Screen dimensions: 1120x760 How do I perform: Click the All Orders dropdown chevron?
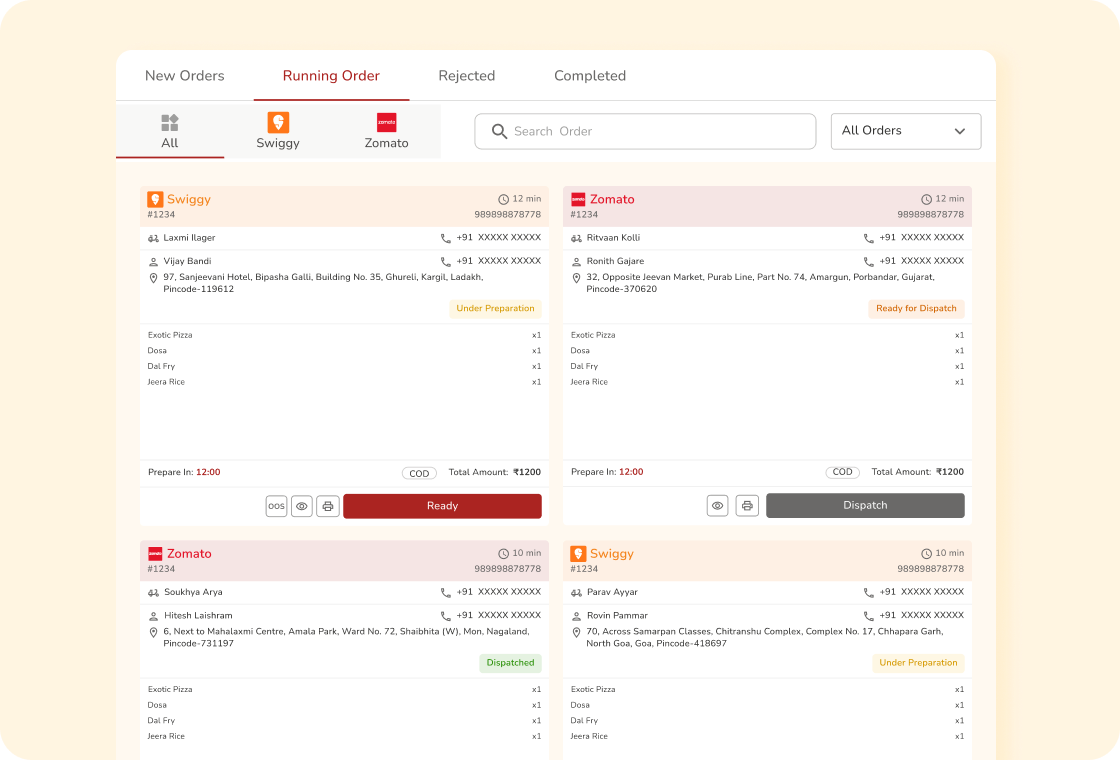[960, 131]
